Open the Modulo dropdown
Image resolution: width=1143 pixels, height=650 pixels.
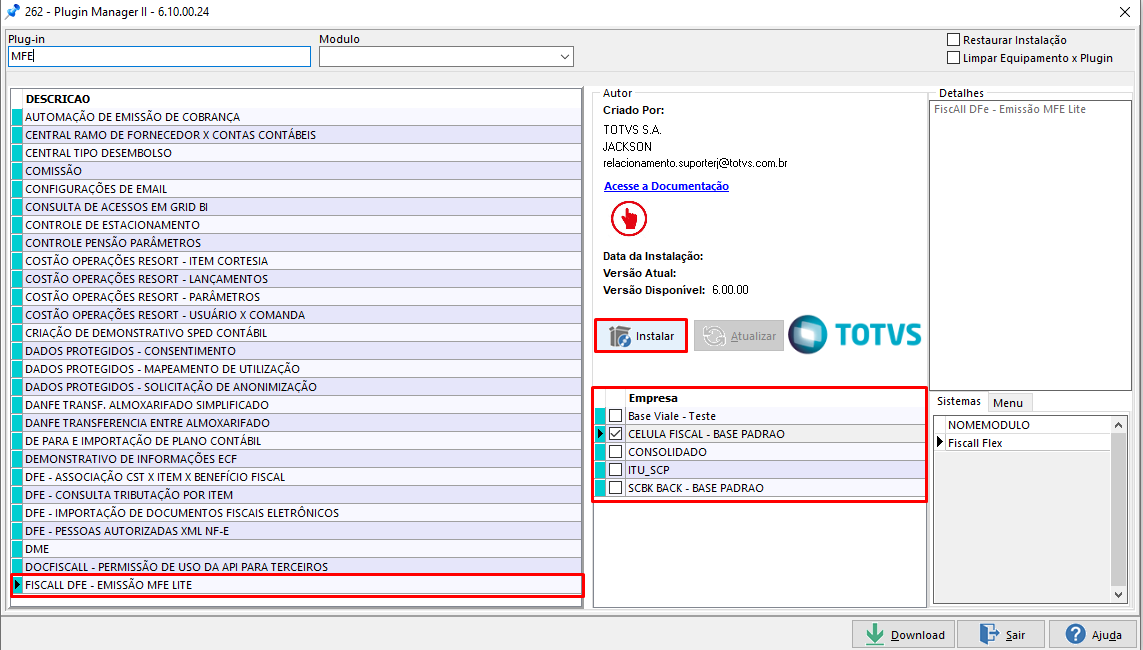564,57
